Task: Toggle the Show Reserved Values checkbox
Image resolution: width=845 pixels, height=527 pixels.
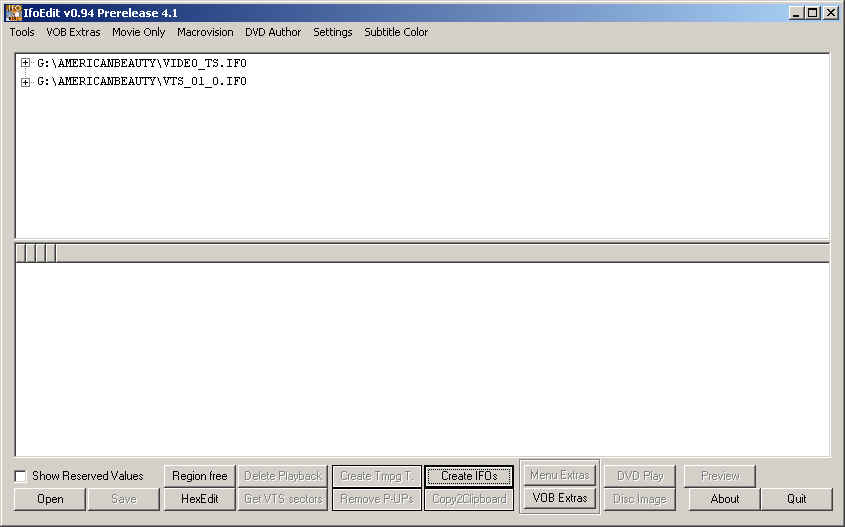Action: click(20, 476)
